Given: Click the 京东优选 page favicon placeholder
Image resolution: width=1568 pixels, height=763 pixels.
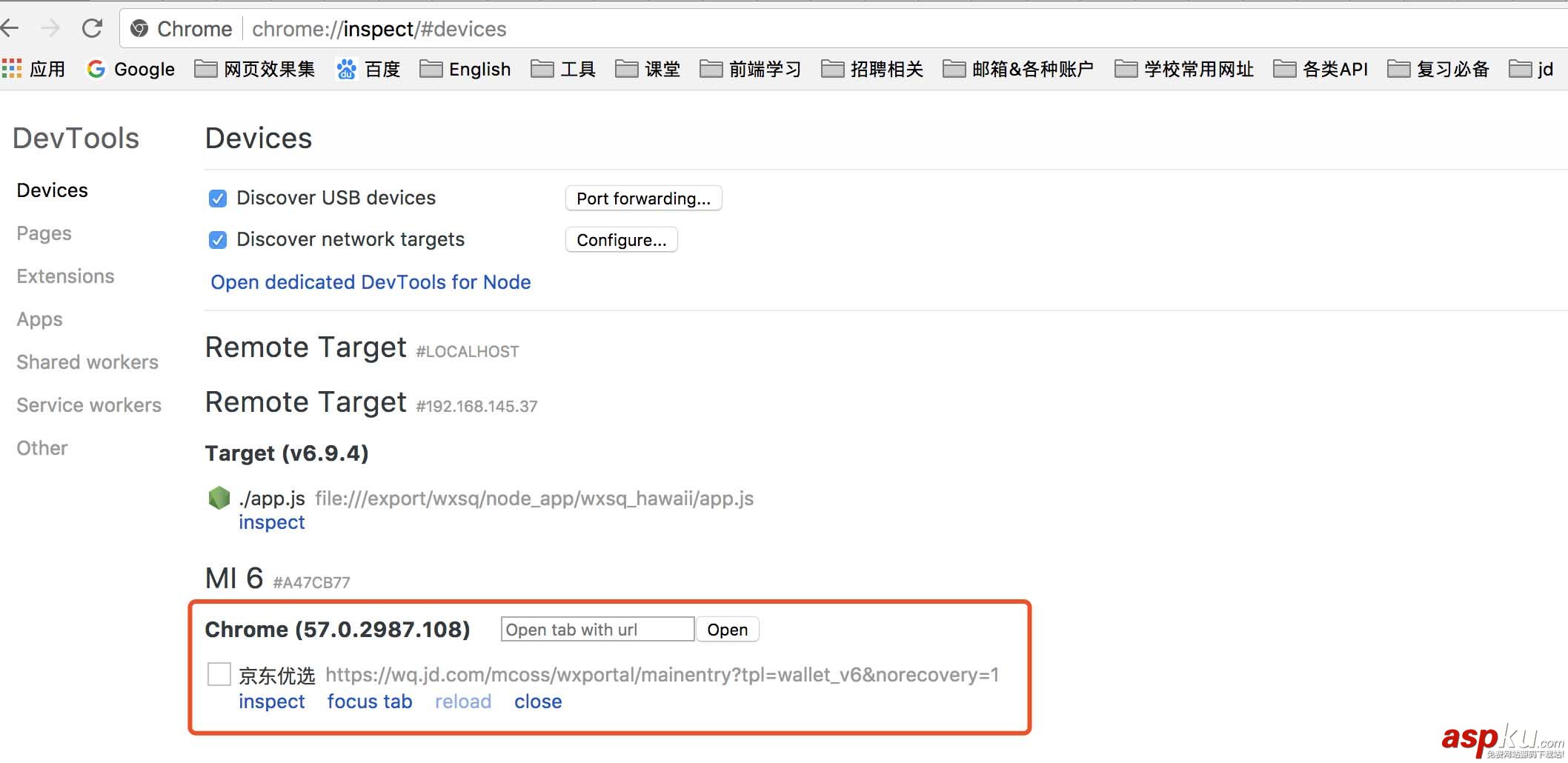Looking at the screenshot, I should tap(219, 674).
